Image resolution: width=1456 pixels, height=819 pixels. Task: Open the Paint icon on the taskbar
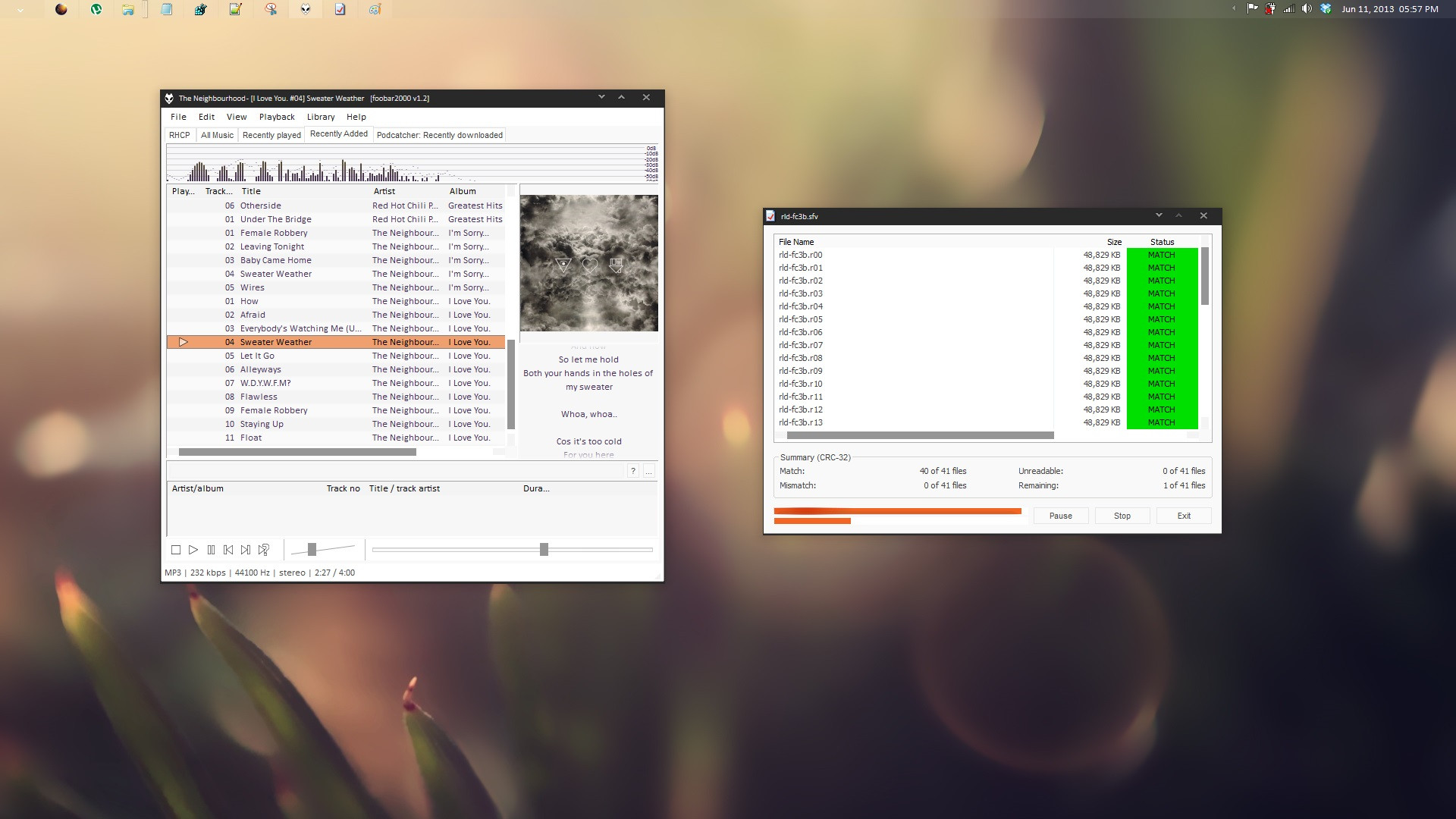(x=375, y=9)
